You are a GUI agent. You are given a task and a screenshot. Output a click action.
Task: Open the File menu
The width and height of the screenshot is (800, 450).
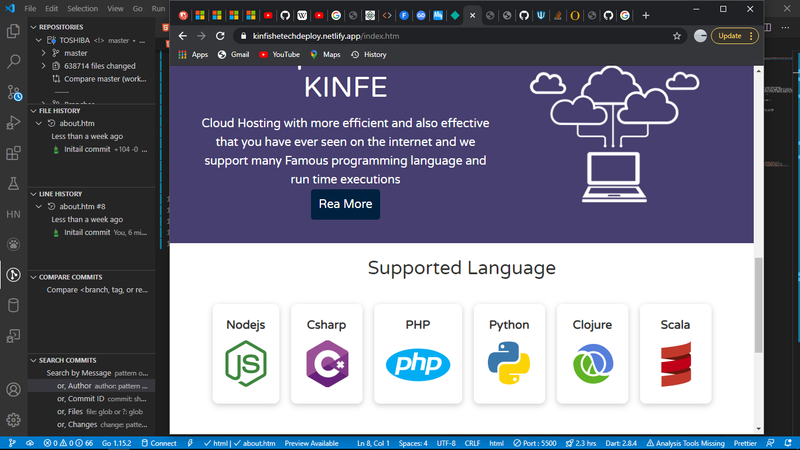click(x=30, y=9)
